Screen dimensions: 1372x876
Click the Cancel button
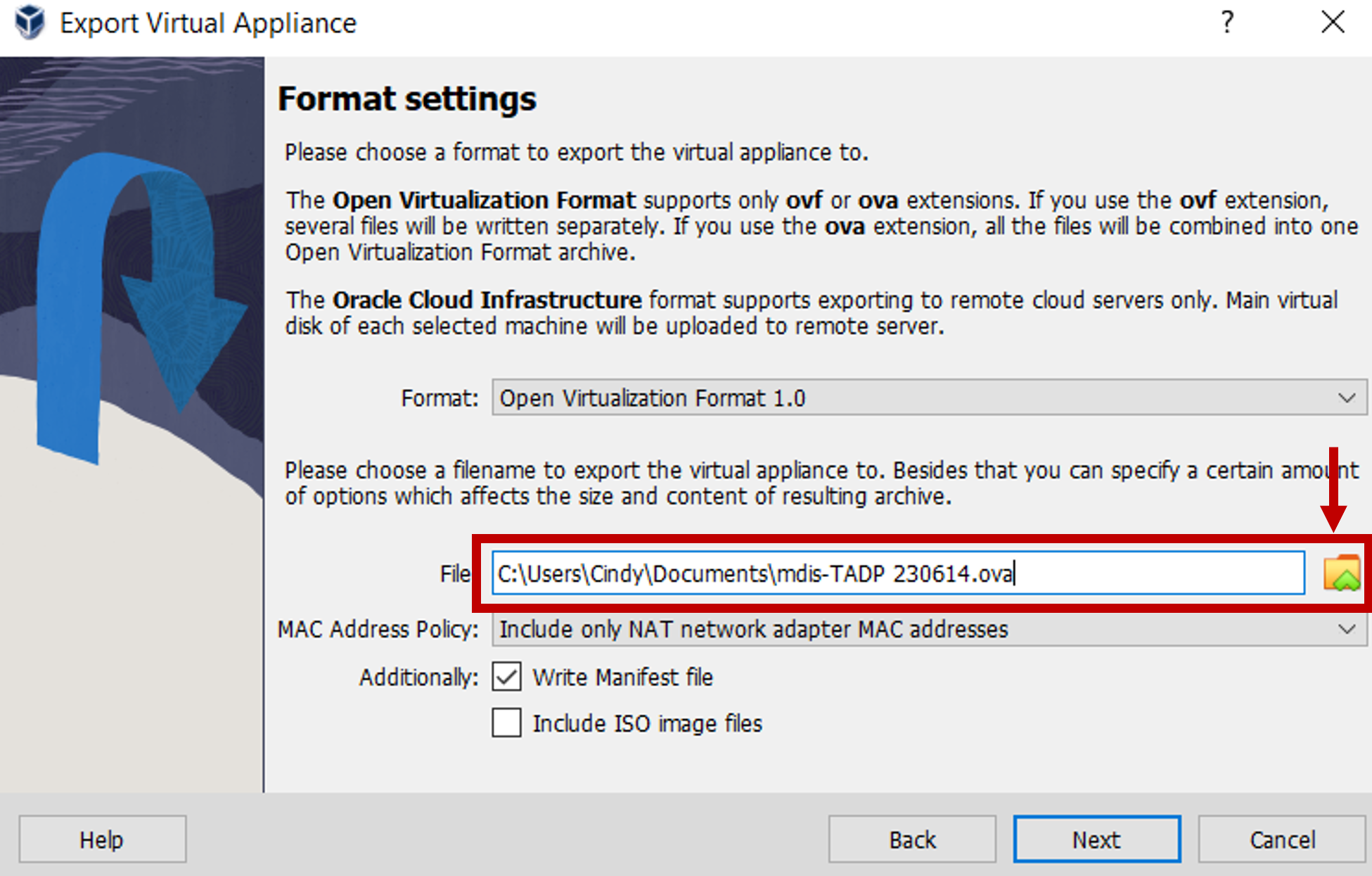click(x=1281, y=839)
